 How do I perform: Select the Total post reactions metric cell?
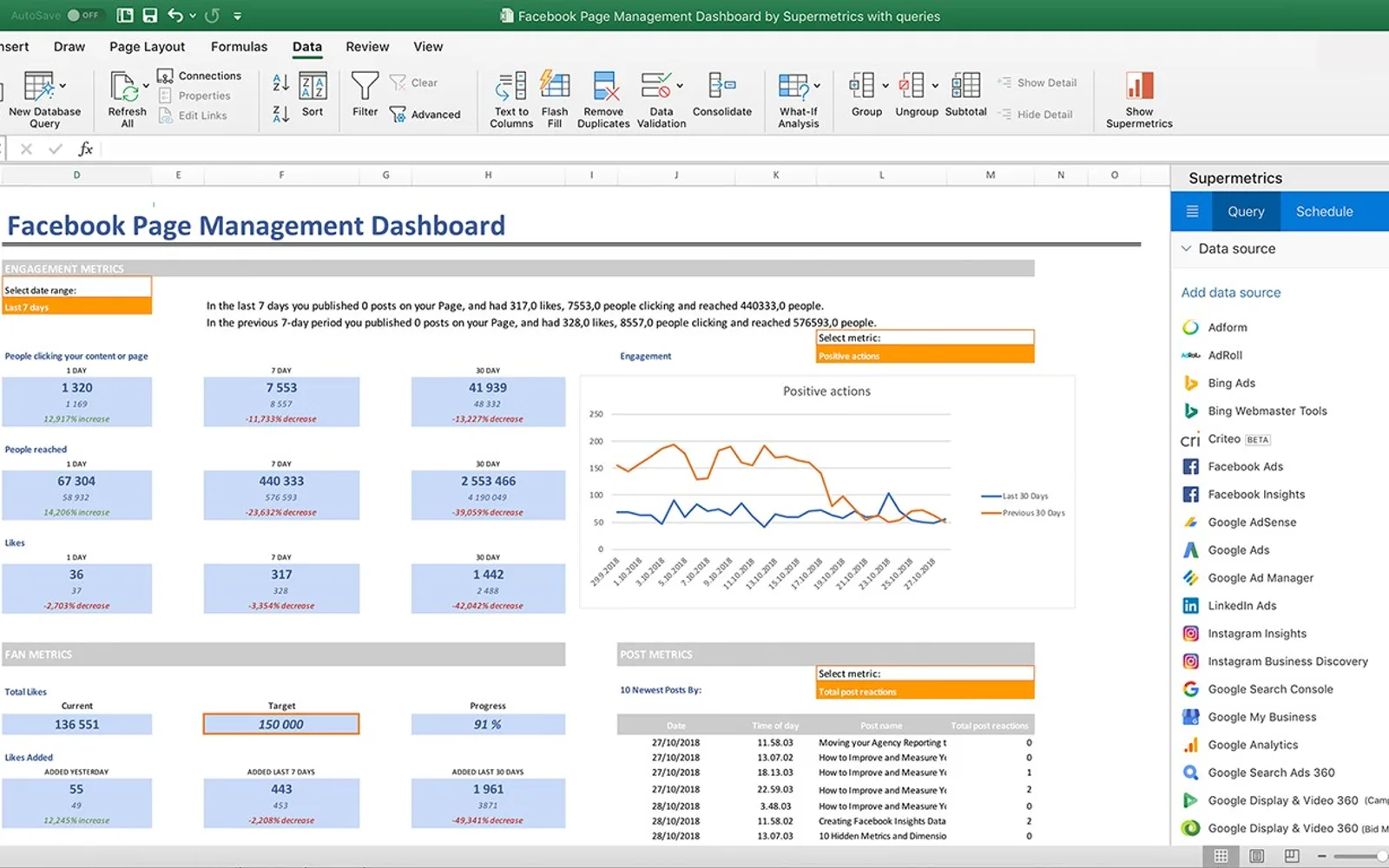coord(925,692)
